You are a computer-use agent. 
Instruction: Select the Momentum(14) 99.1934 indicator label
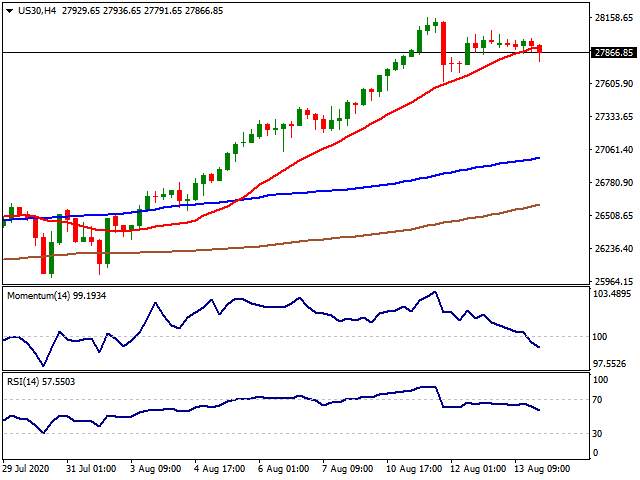56,296
